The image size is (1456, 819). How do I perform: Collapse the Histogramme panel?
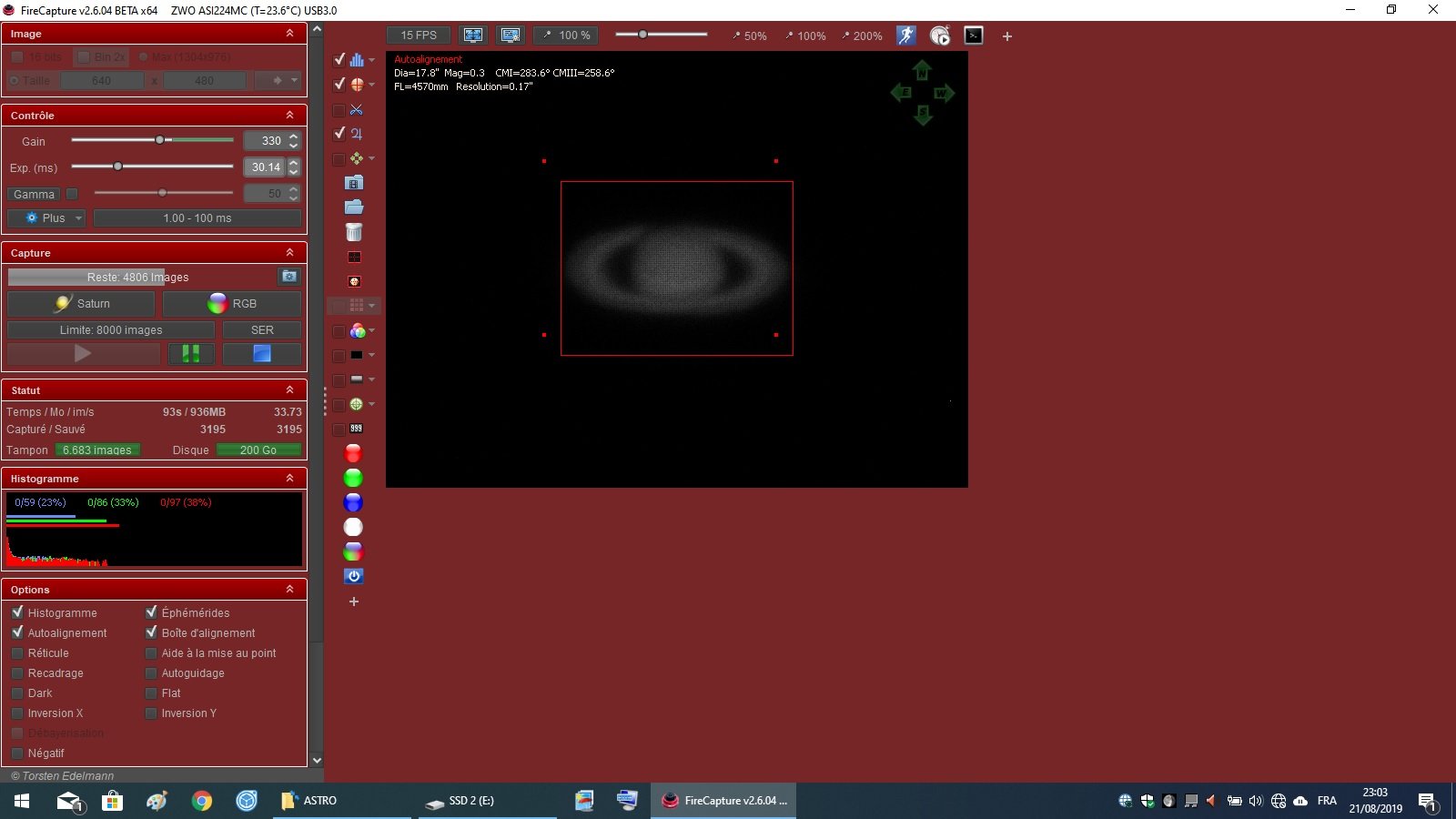point(289,478)
